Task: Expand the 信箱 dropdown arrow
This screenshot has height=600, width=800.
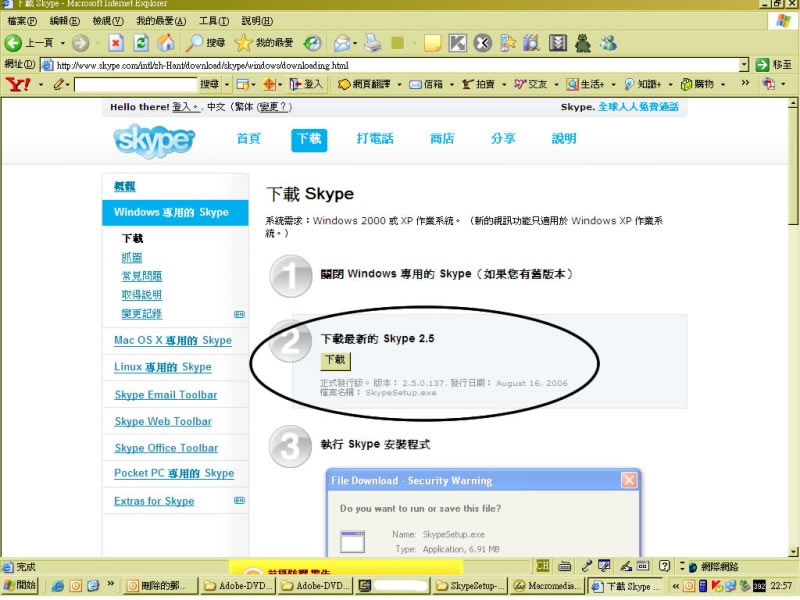Action: click(452, 85)
